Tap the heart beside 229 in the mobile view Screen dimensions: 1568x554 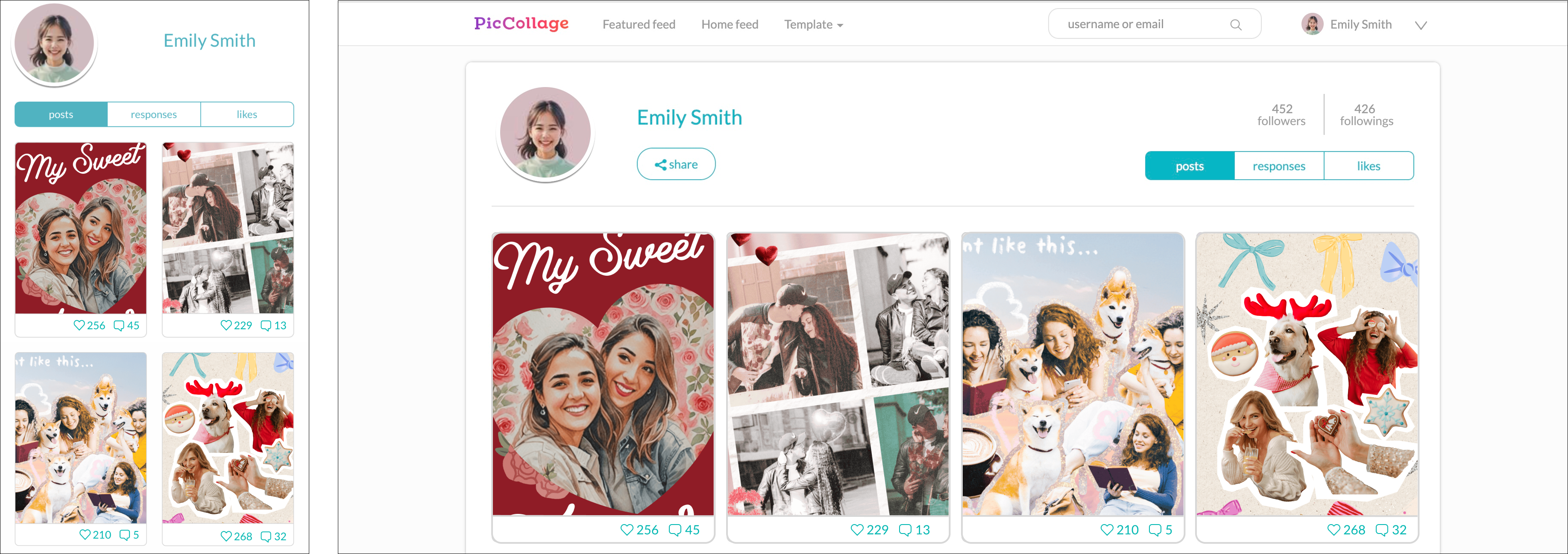226,325
